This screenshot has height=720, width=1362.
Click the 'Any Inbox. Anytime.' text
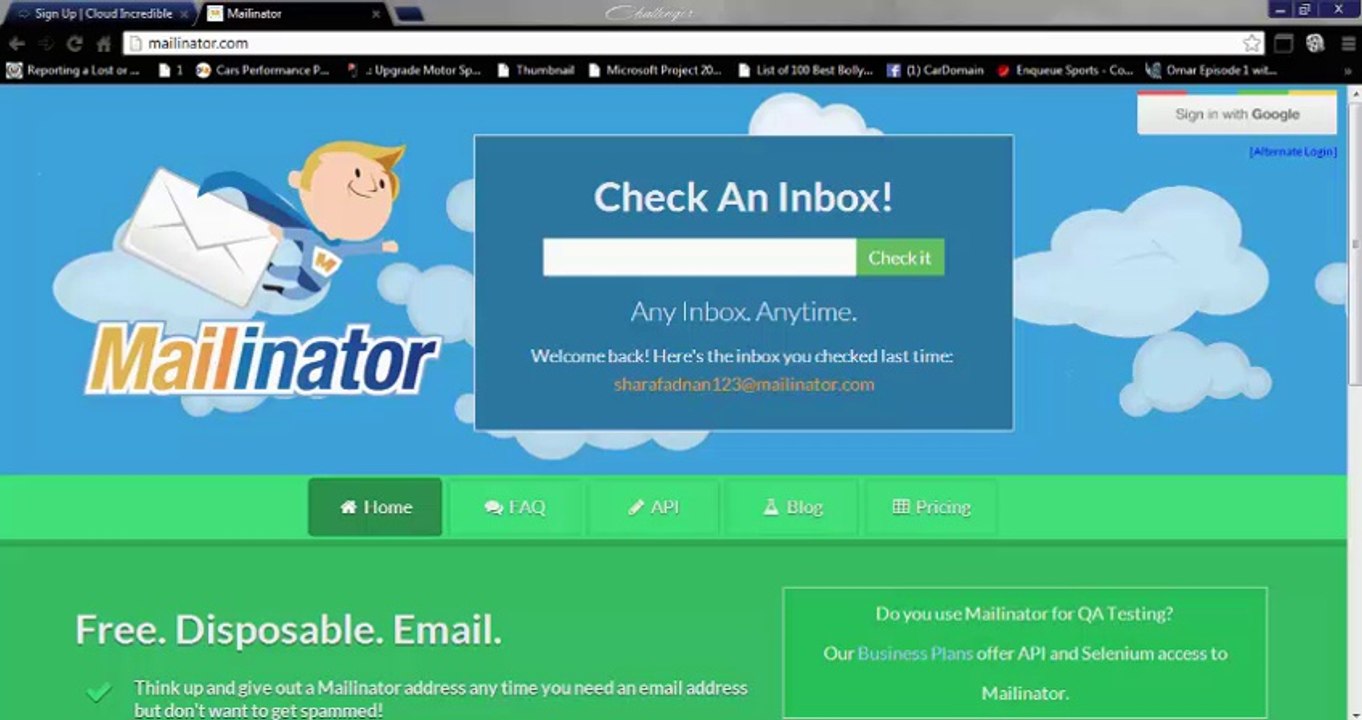tap(743, 312)
